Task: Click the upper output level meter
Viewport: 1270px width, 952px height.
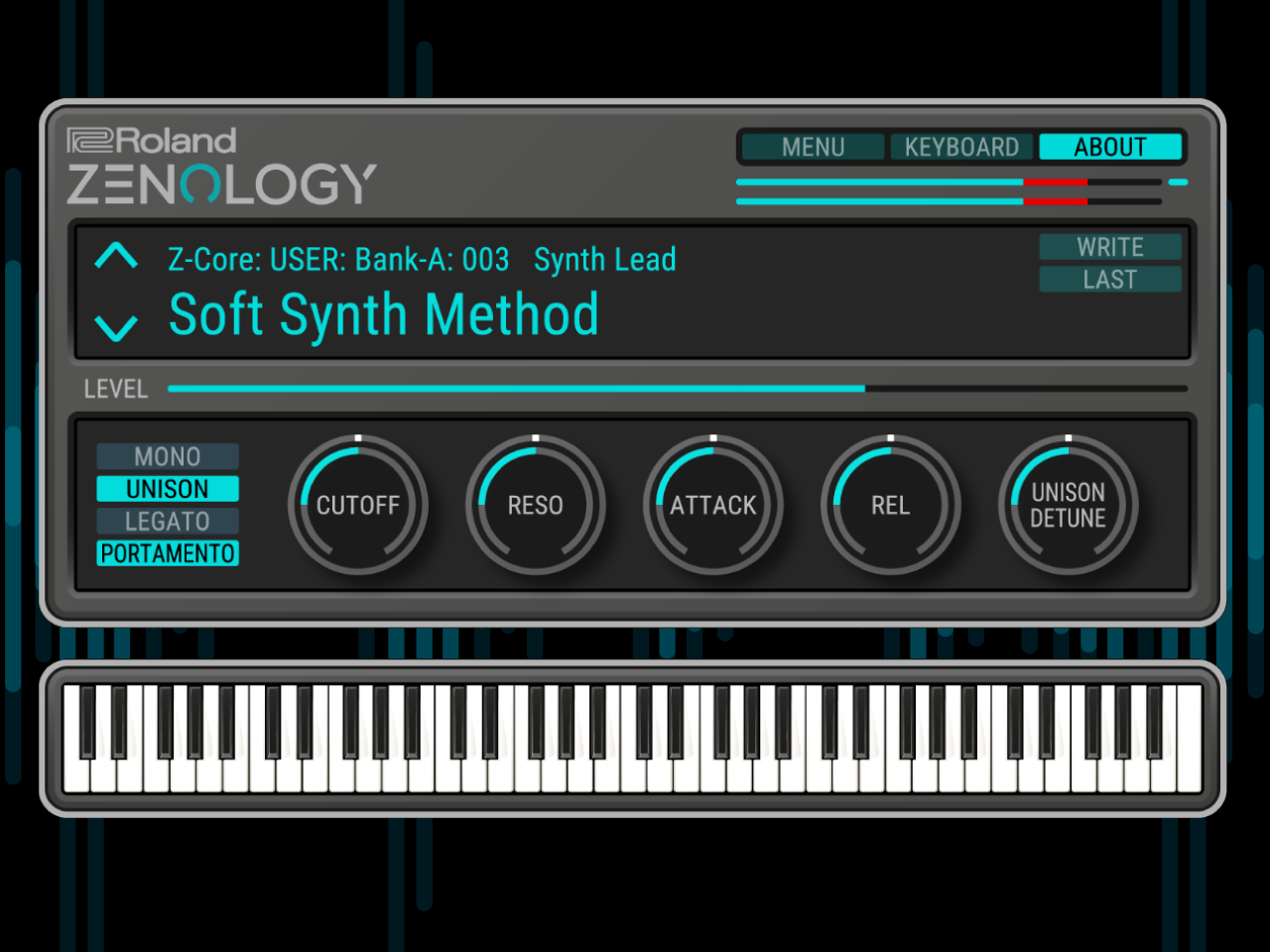Action: (949, 182)
